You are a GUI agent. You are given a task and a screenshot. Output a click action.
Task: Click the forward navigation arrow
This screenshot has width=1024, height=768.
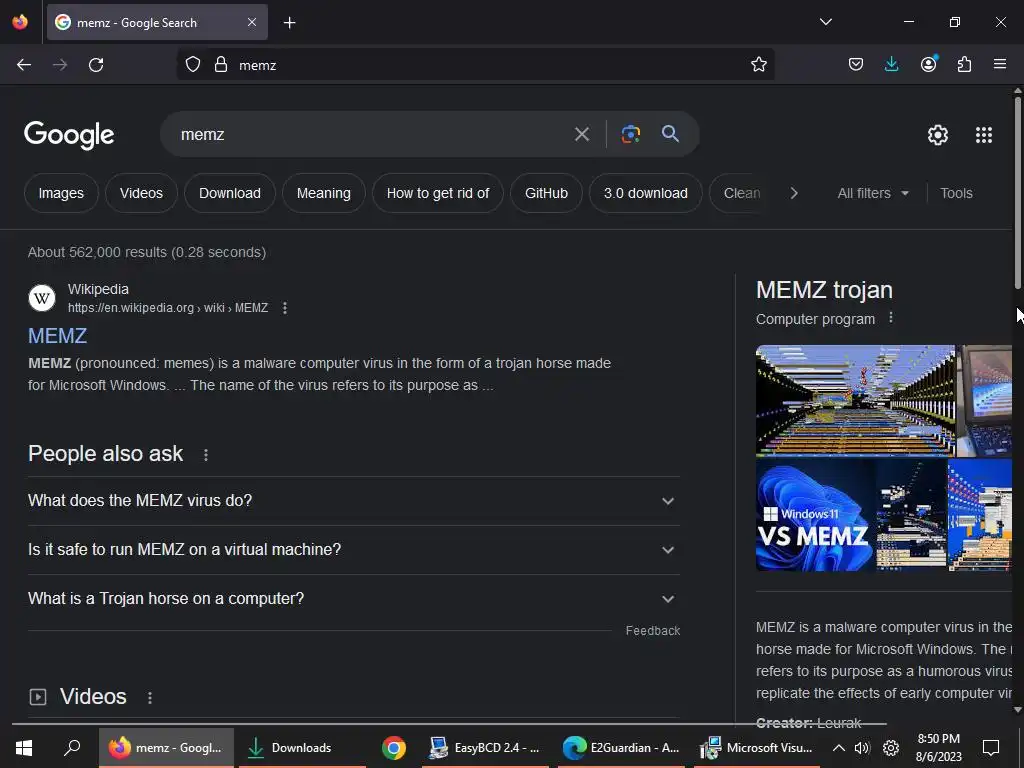(60, 65)
